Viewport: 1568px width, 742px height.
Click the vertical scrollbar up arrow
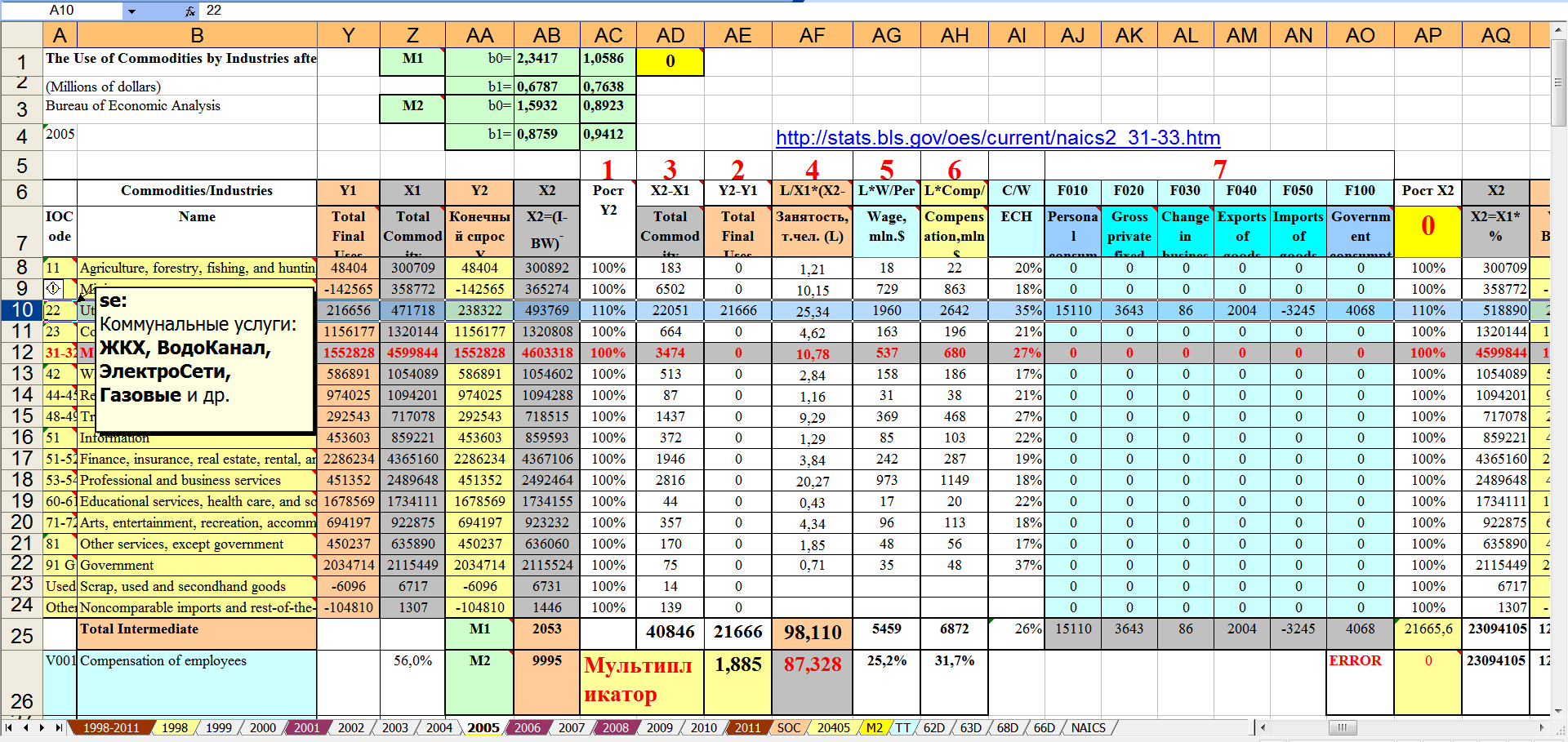[1559, 31]
